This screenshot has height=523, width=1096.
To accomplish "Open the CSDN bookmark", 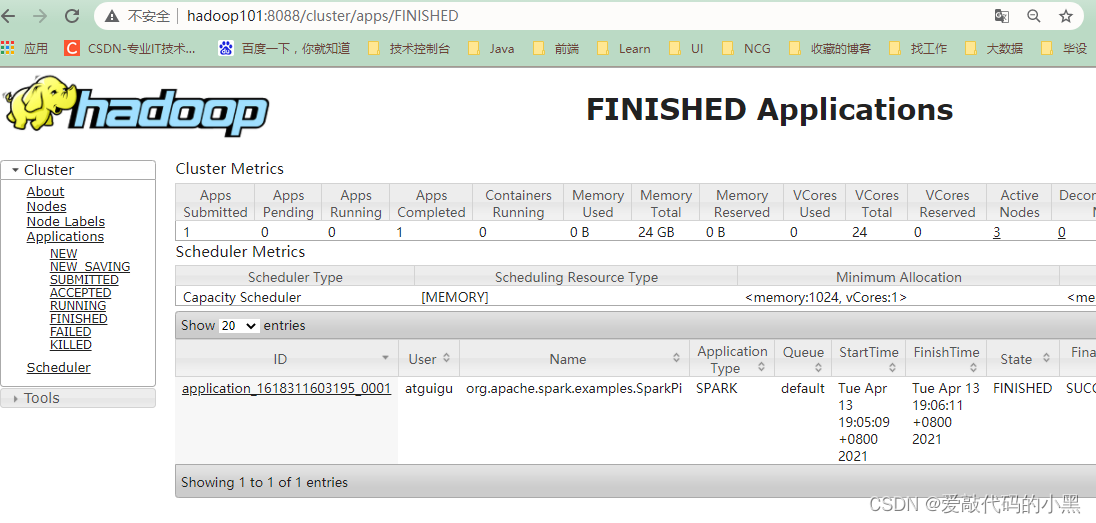I will pyautogui.click(x=130, y=48).
